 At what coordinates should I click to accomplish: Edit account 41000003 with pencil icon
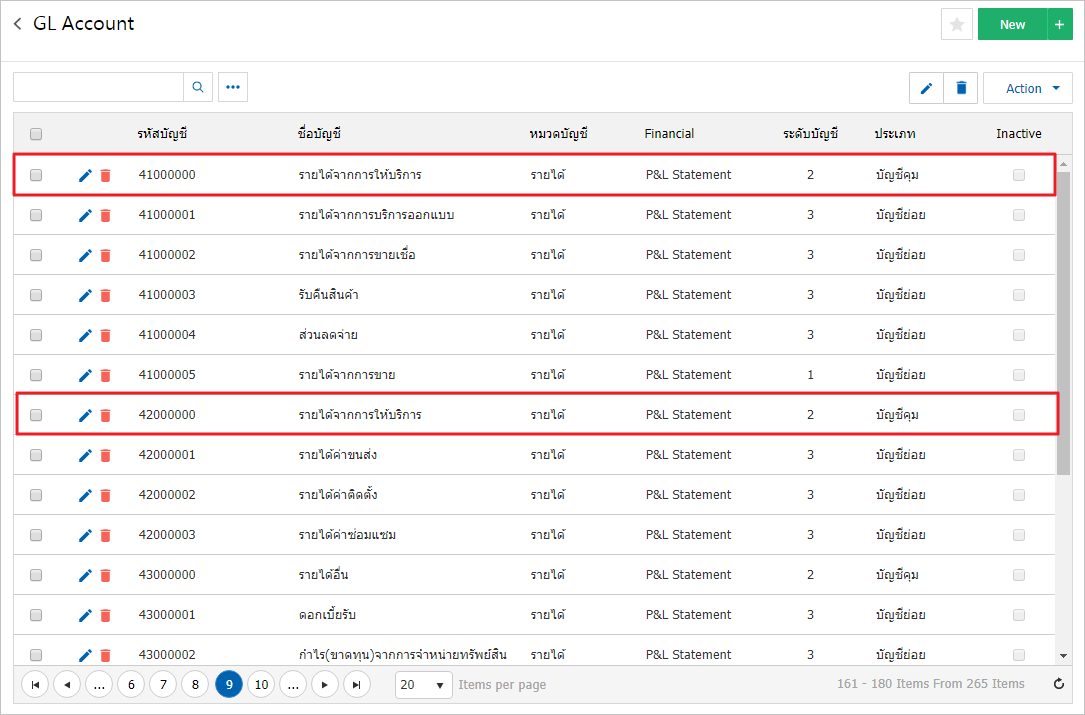click(85, 296)
